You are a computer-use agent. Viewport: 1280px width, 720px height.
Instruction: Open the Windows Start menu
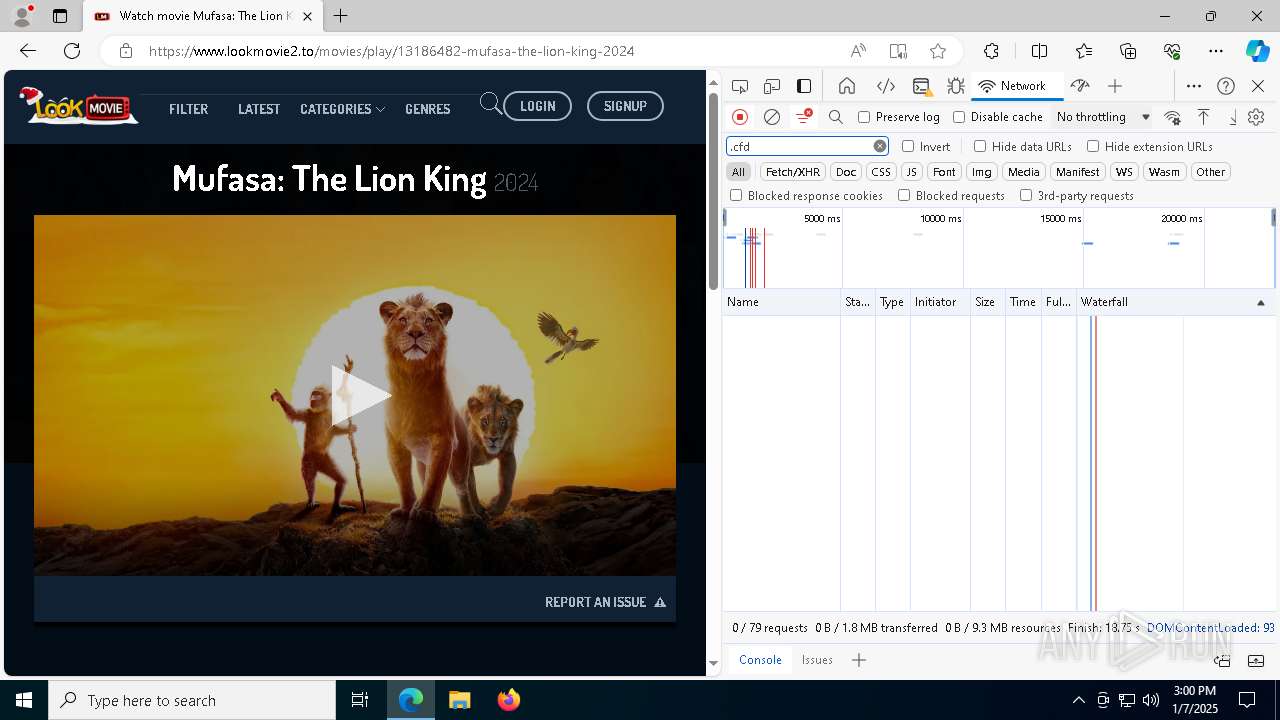(24, 700)
